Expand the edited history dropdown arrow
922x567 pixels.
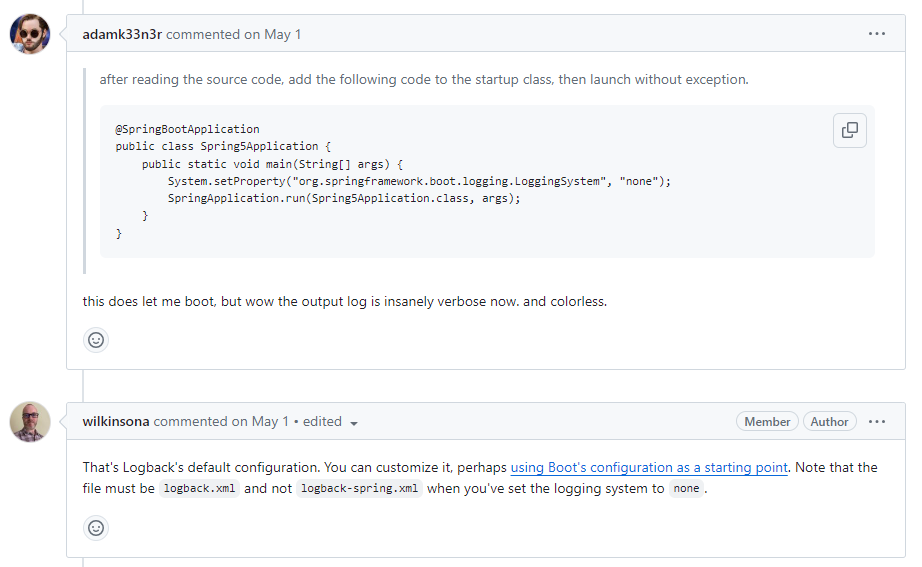click(x=354, y=423)
